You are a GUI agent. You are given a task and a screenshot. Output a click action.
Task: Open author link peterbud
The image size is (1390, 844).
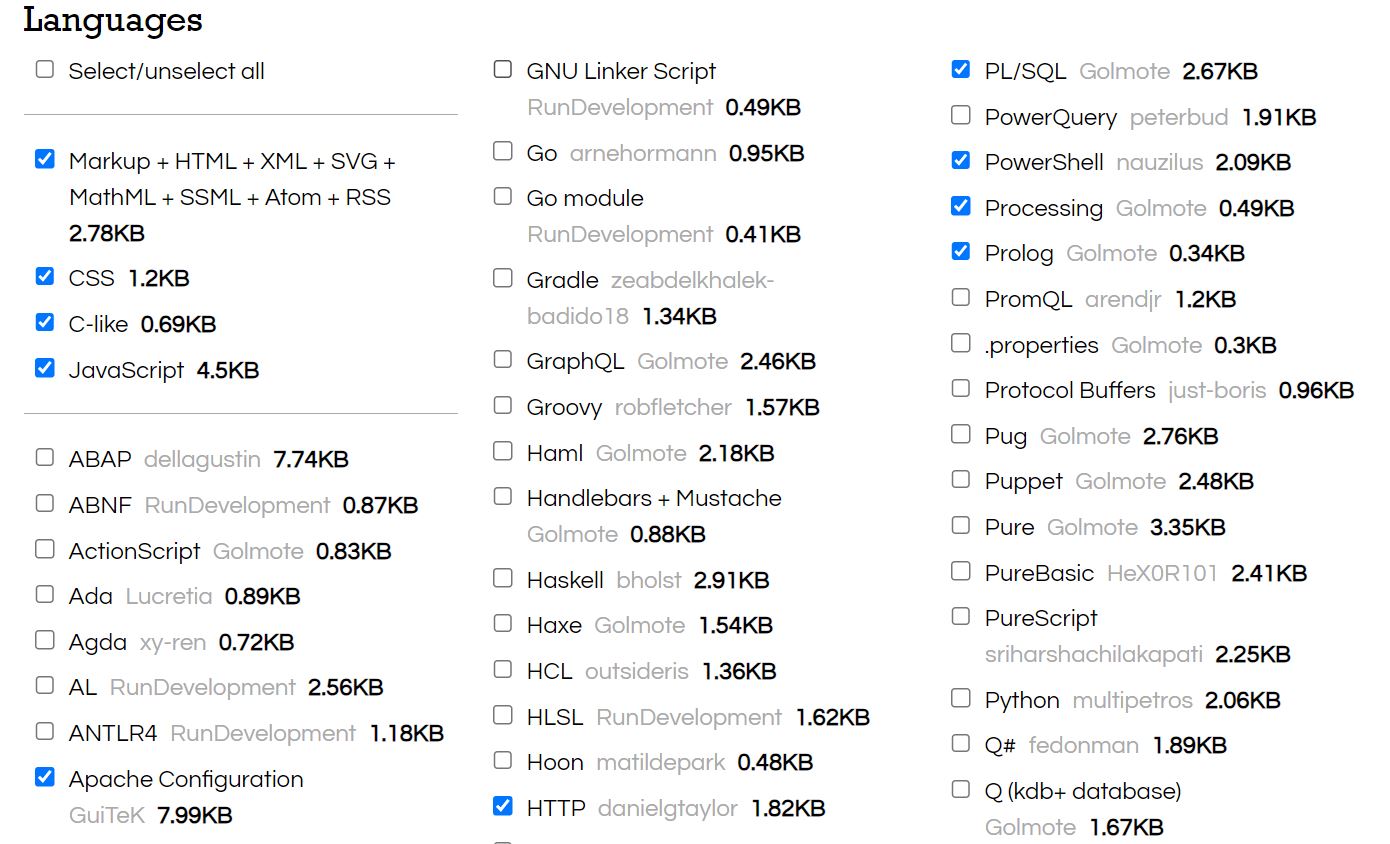[1179, 118]
